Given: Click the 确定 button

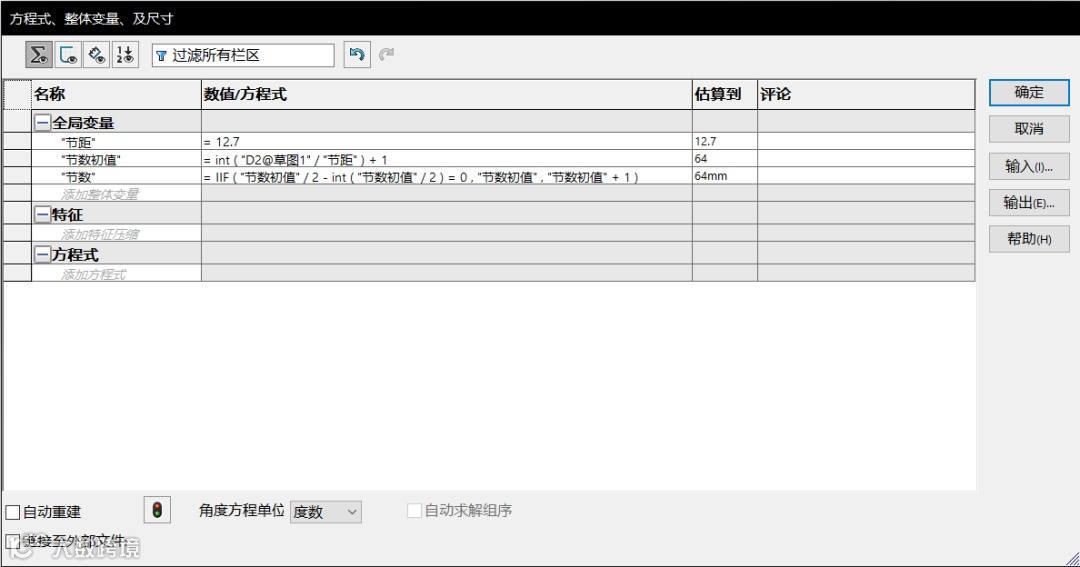Looking at the screenshot, I should pyautogui.click(x=1029, y=92).
